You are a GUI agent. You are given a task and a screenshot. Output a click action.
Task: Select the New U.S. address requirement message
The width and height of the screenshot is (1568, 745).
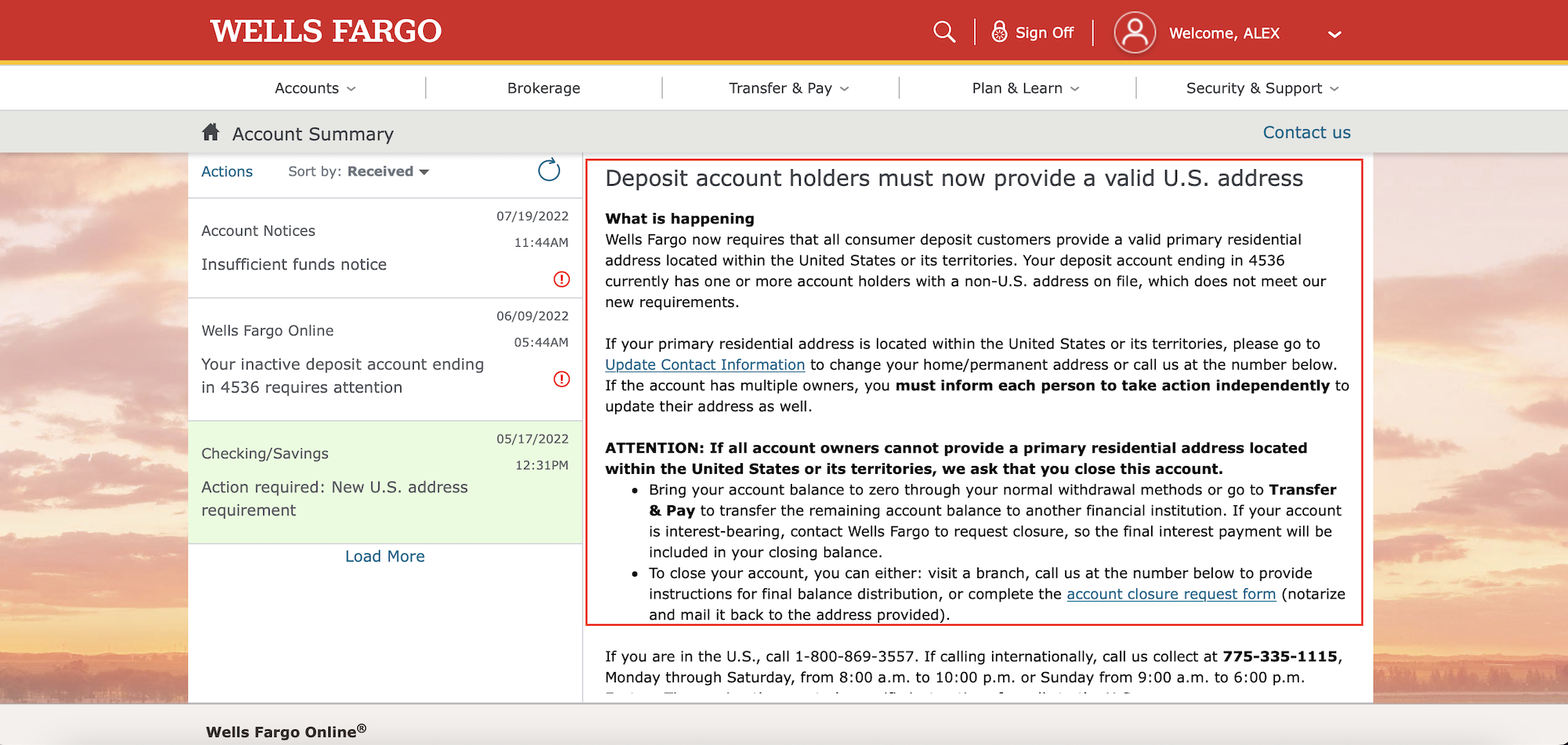[x=385, y=483]
